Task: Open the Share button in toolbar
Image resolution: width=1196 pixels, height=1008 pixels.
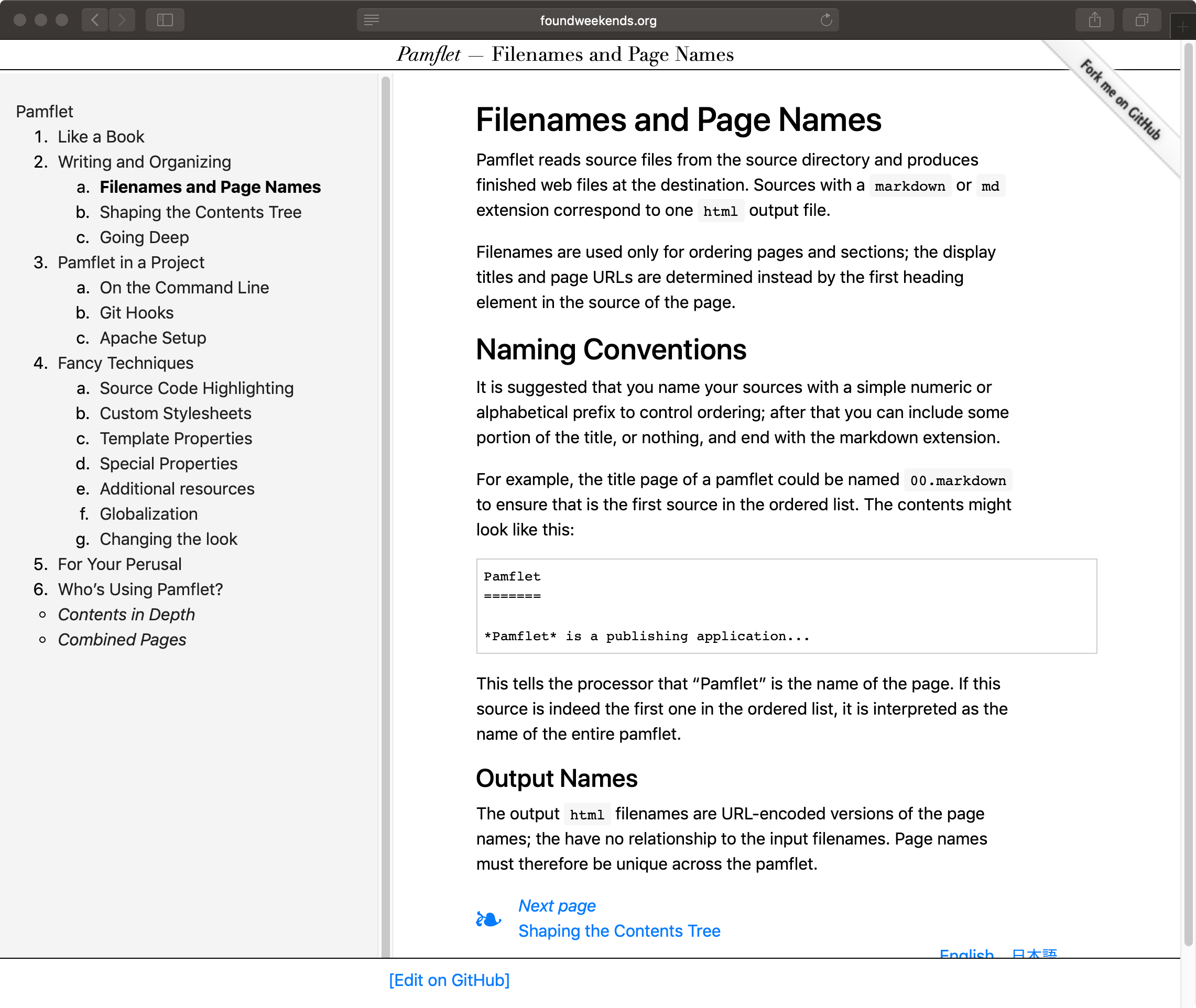Action: pos(1094,20)
